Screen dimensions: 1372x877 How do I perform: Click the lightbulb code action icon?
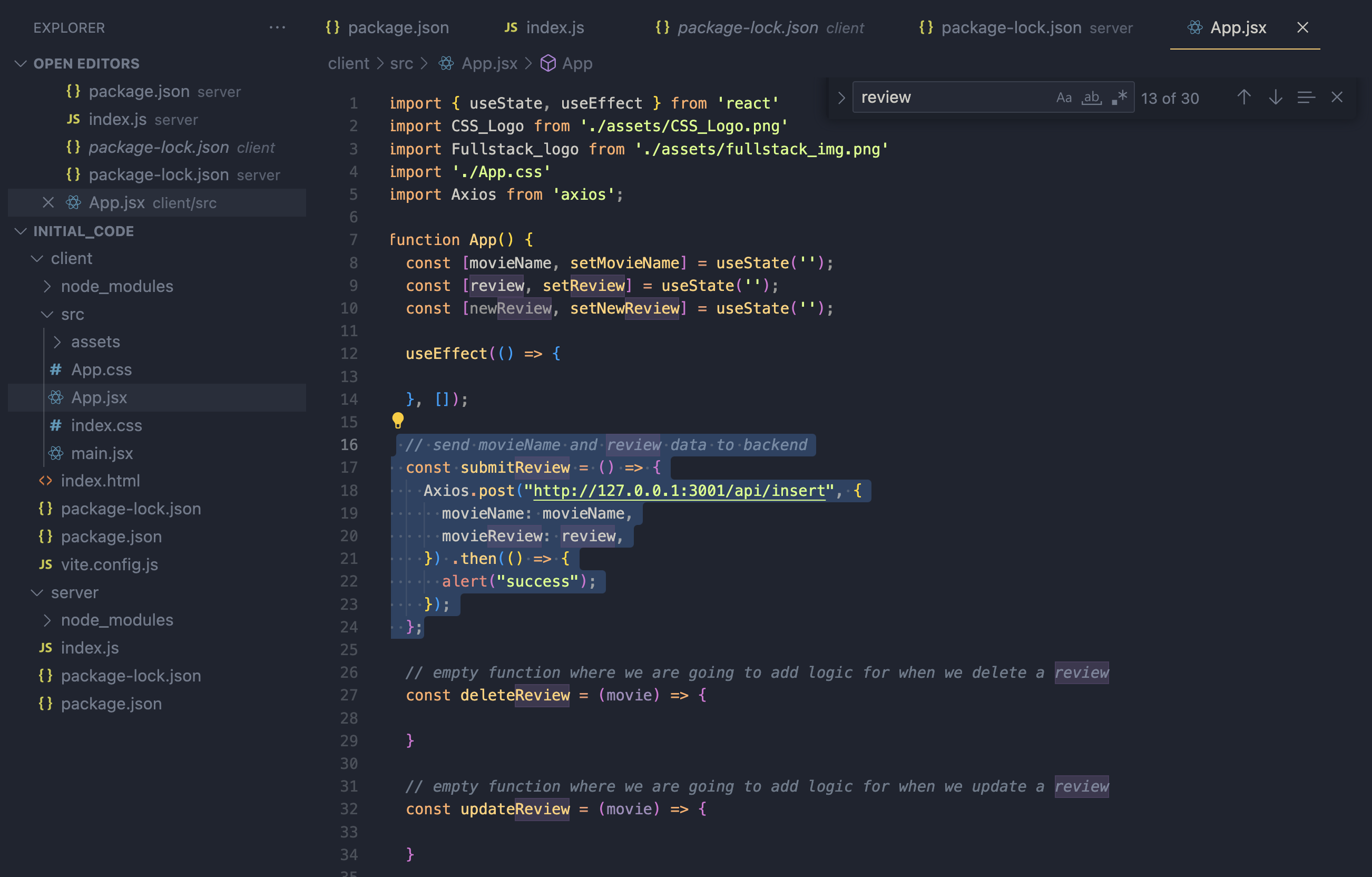point(398,421)
